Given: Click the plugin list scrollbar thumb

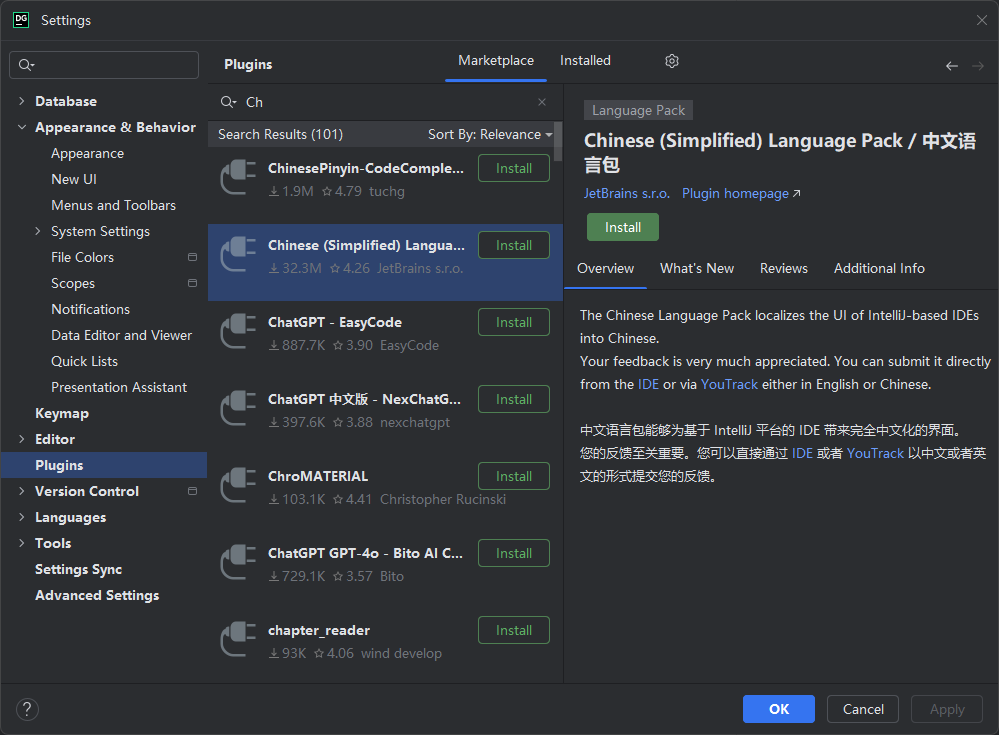Looking at the screenshot, I should pos(558,141).
